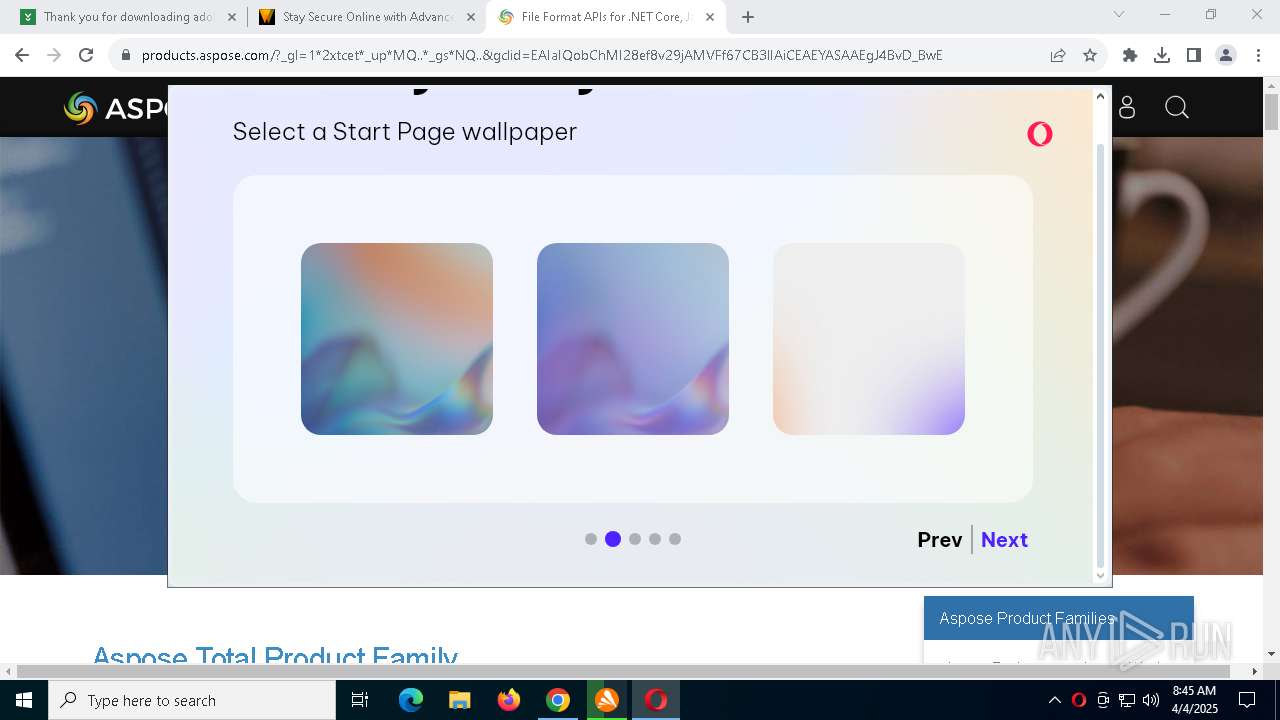This screenshot has height=720, width=1280.
Task: Click the Next link in wizard
Action: (1004, 539)
